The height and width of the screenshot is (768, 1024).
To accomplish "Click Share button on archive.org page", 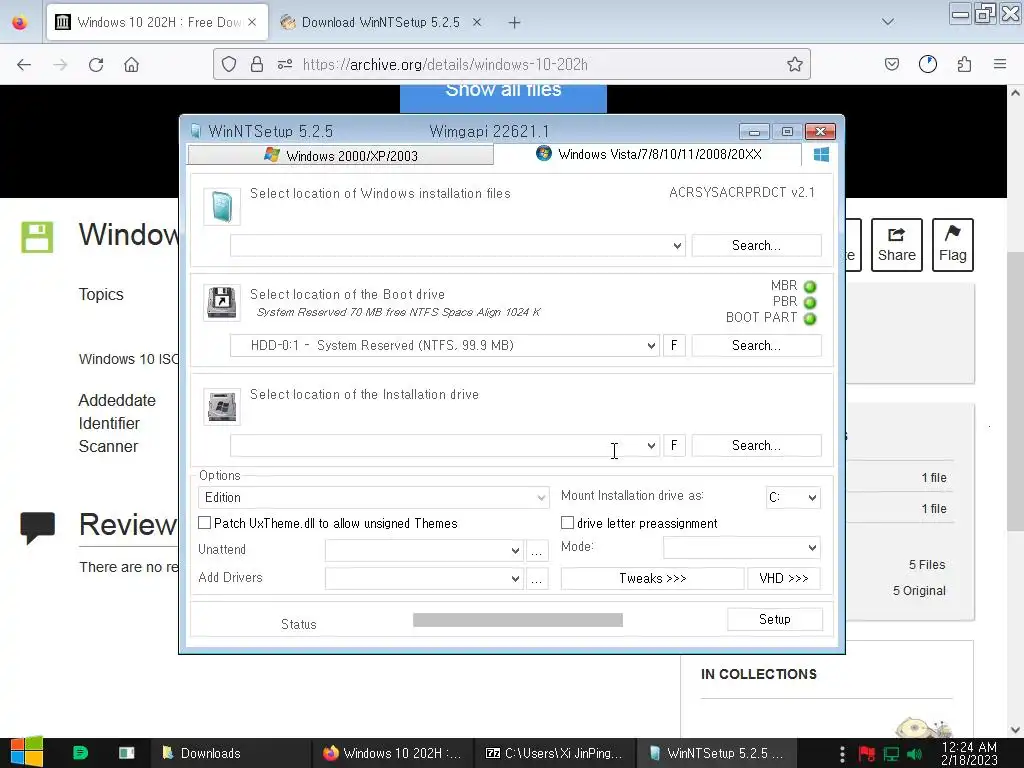I will coord(897,245).
